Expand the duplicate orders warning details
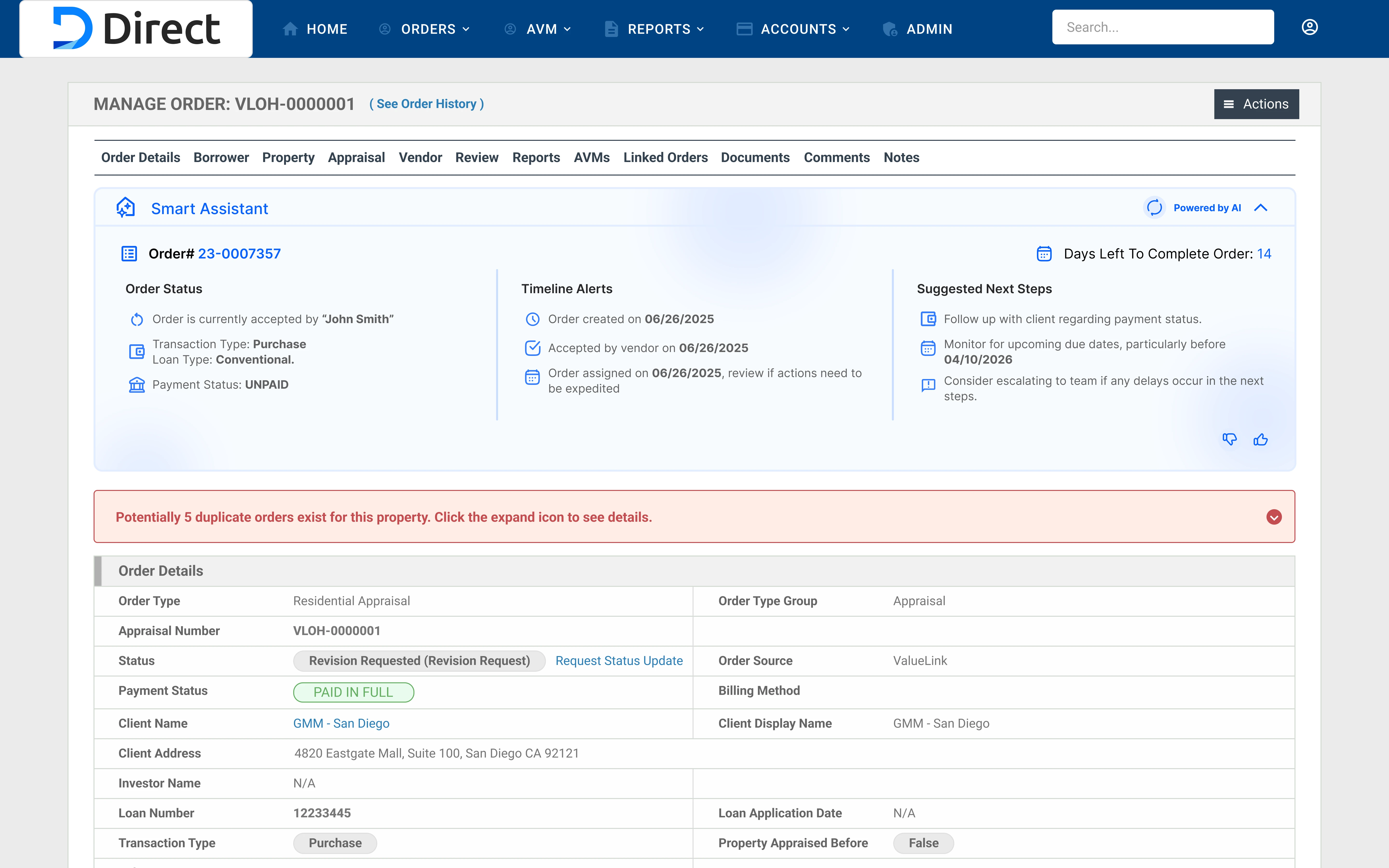 pyautogui.click(x=1274, y=517)
